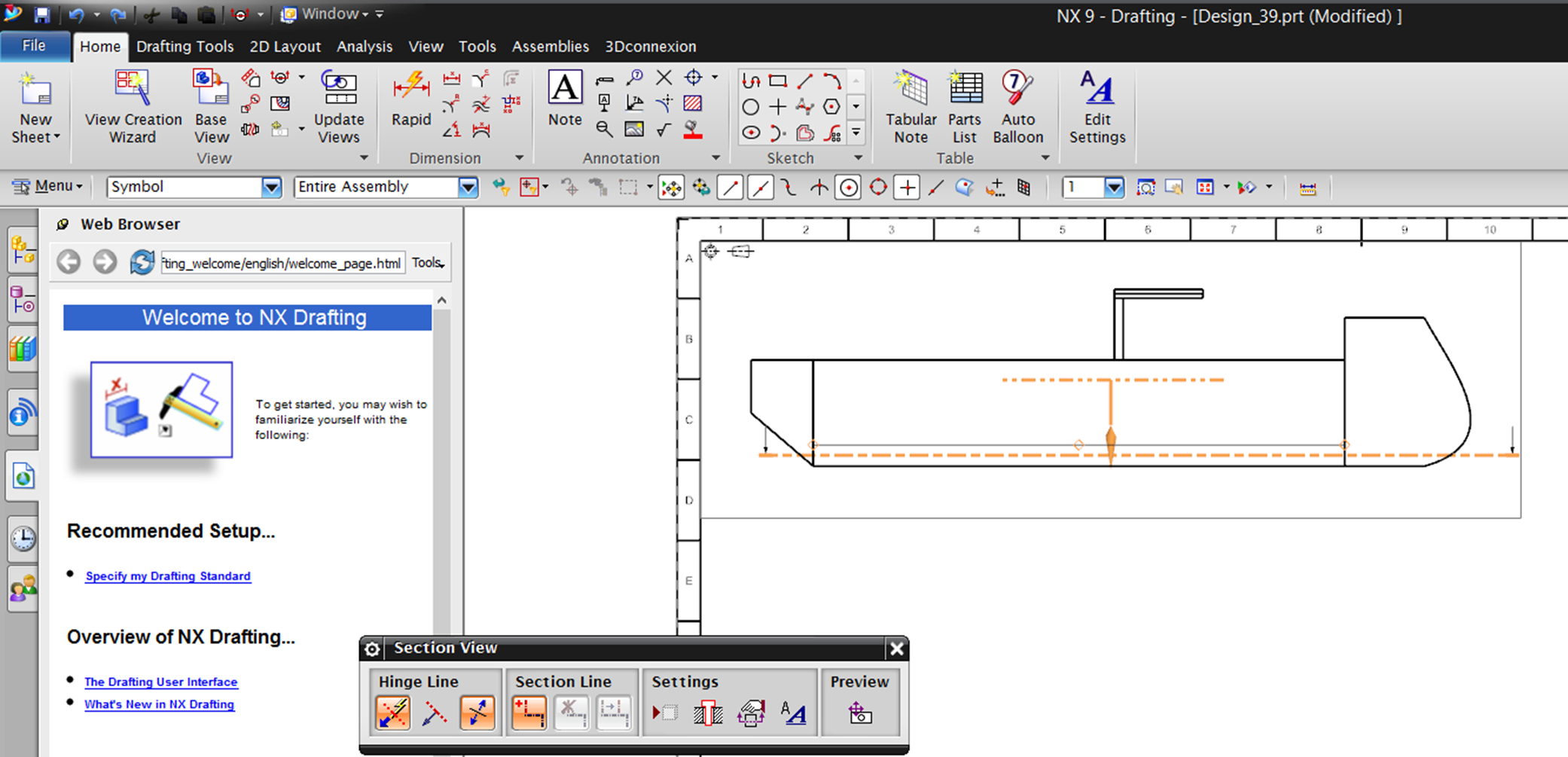Click the Image annotation icon
The image size is (1568, 757).
click(634, 130)
